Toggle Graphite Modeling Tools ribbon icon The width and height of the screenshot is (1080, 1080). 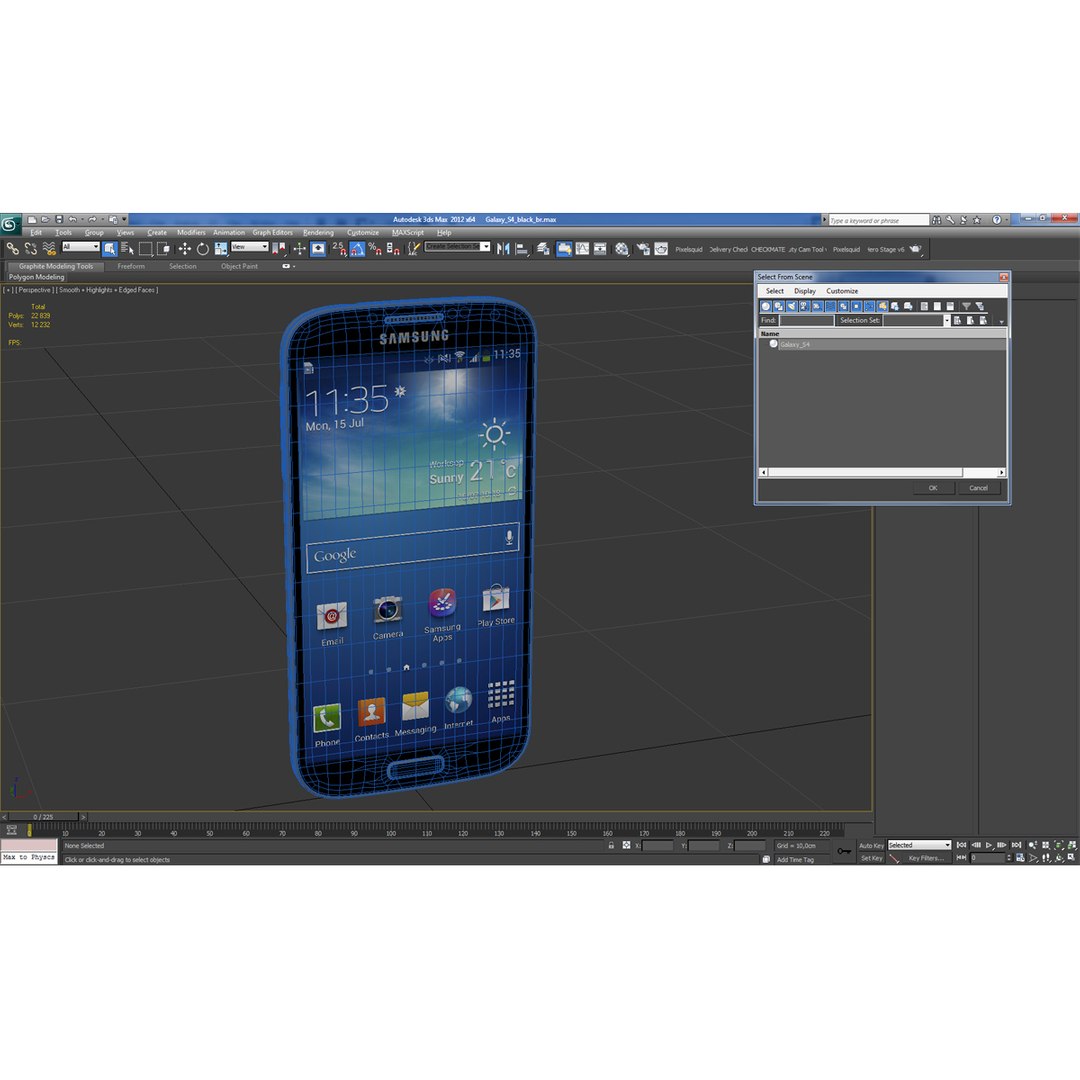point(564,249)
